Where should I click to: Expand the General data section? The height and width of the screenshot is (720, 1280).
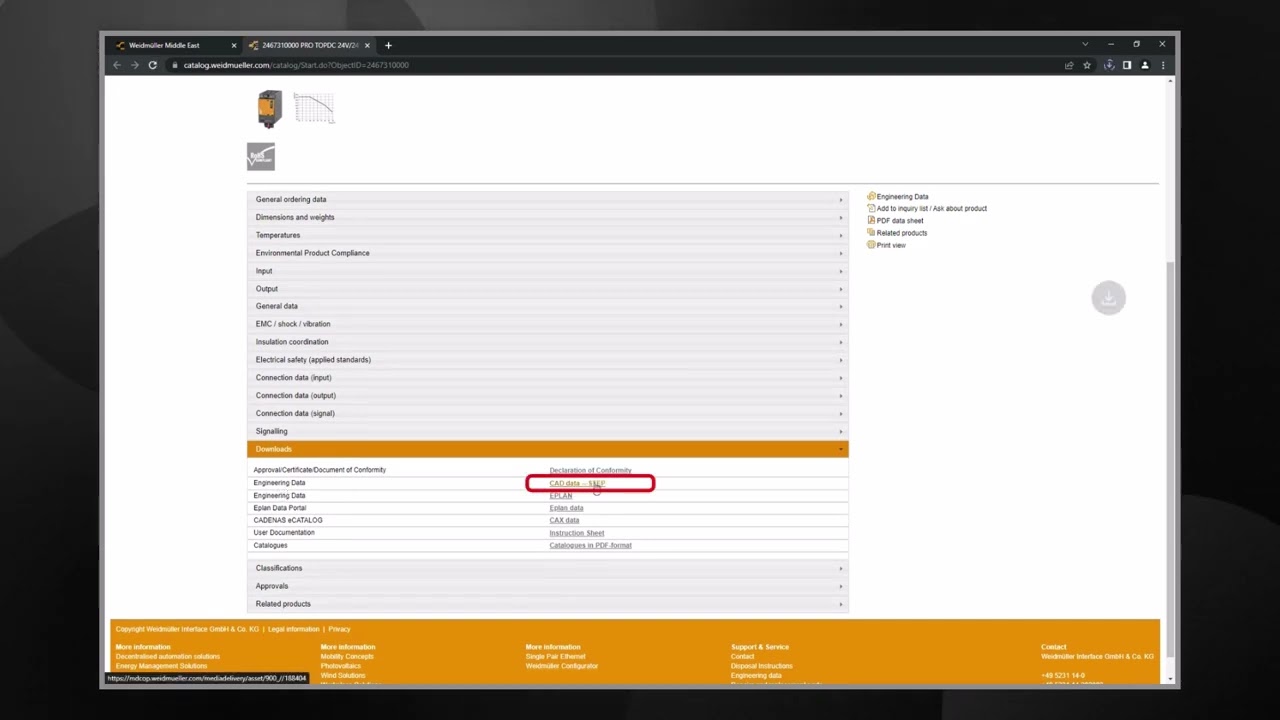547,306
